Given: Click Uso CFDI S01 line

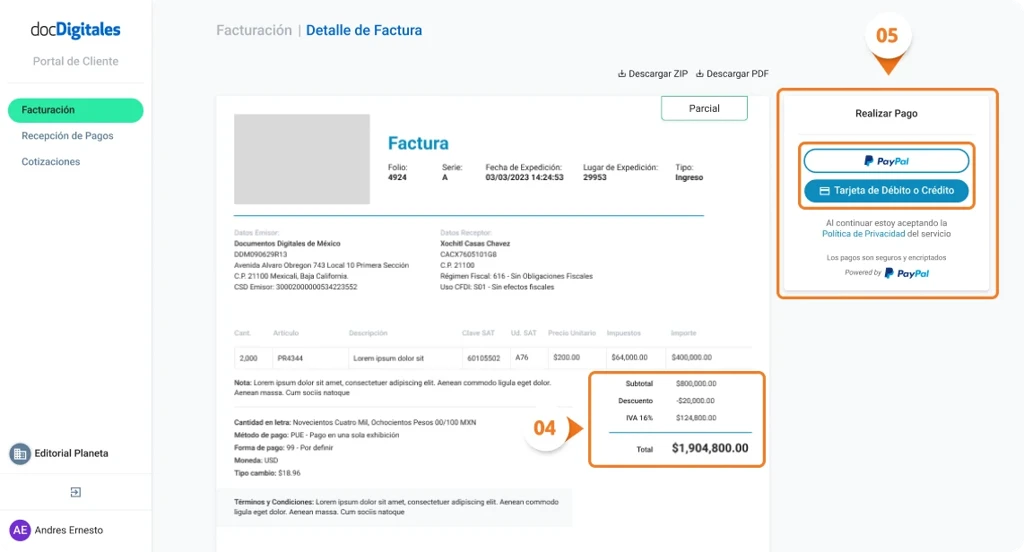Looking at the screenshot, I should pyautogui.click(x=497, y=287).
